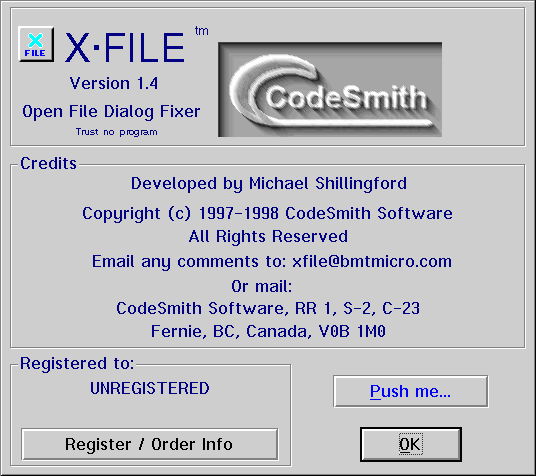This screenshot has height=476, width=536.
Task: Click the Copyright 1997-1998 CodeSmith Software line
Action: pyautogui.click(x=267, y=214)
